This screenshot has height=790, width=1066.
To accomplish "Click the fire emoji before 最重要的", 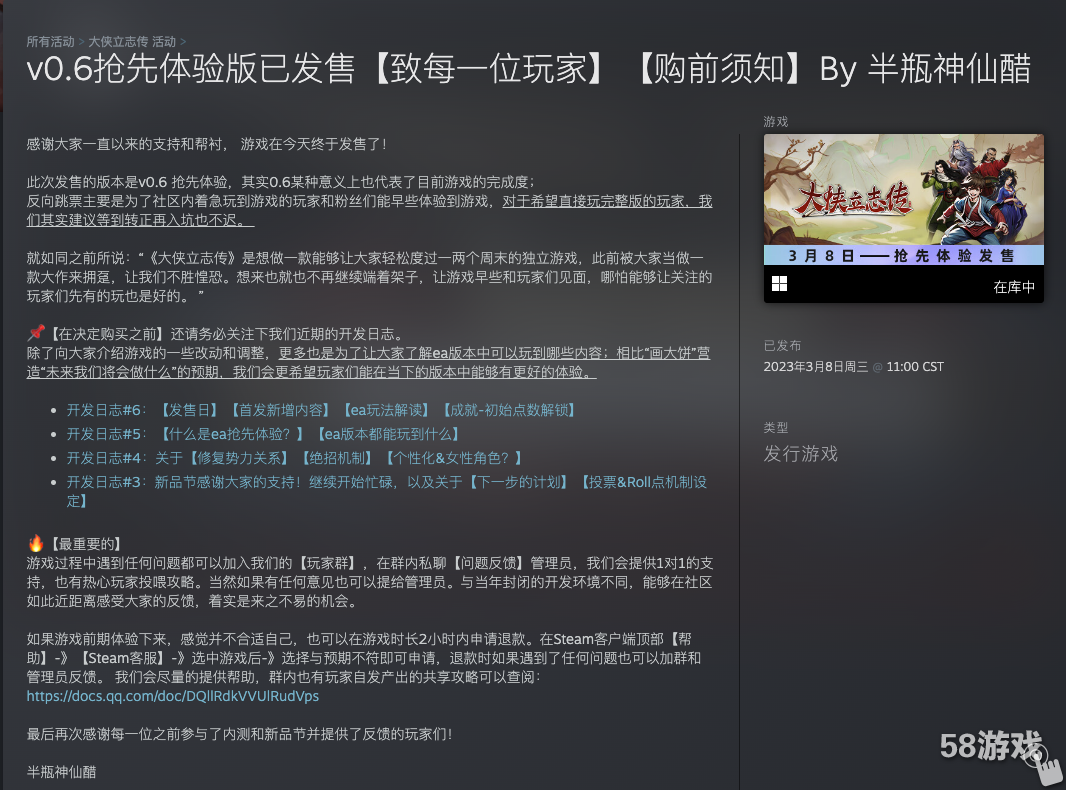I will click(x=36, y=543).
